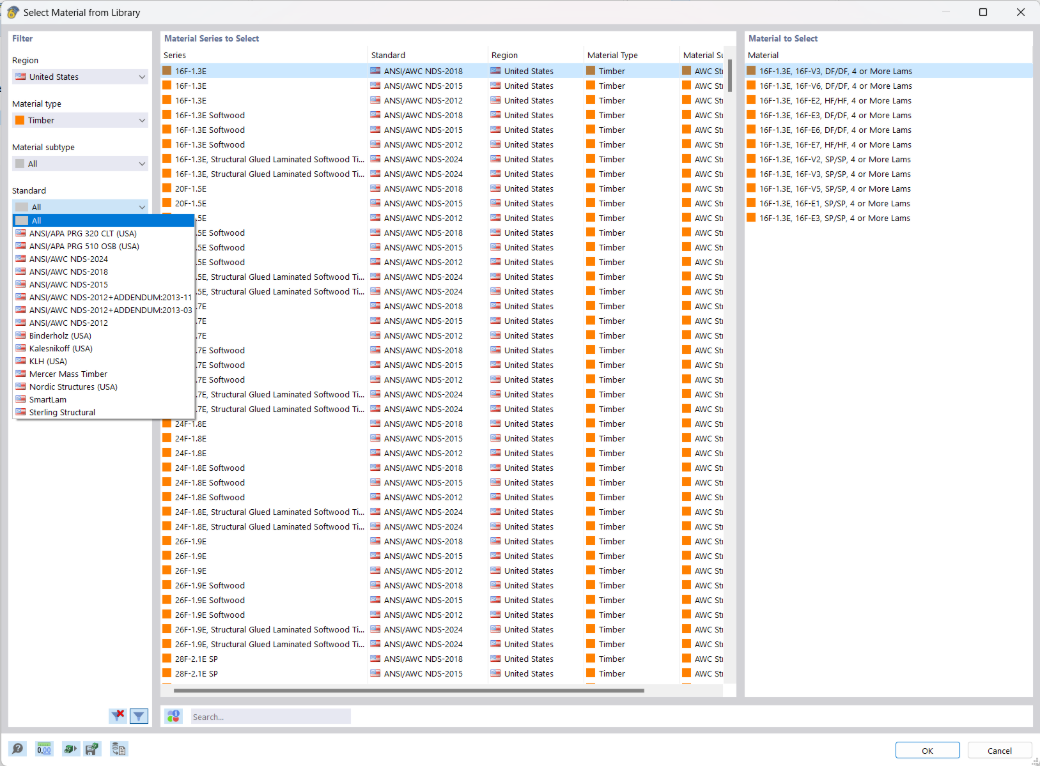
Task: Click the import material icon with arrow
Action: point(70,749)
